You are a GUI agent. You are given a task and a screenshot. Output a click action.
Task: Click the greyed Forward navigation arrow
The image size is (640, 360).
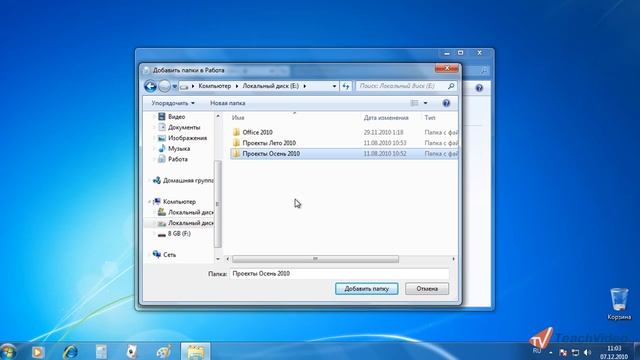[x=164, y=86]
